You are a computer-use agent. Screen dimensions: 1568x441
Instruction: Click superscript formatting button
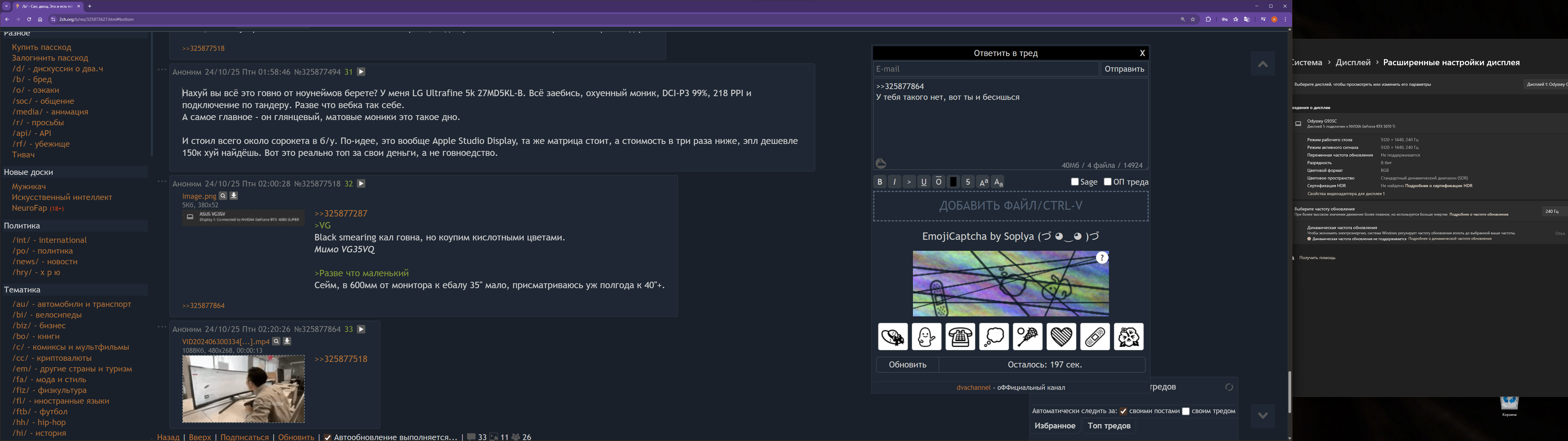[983, 182]
